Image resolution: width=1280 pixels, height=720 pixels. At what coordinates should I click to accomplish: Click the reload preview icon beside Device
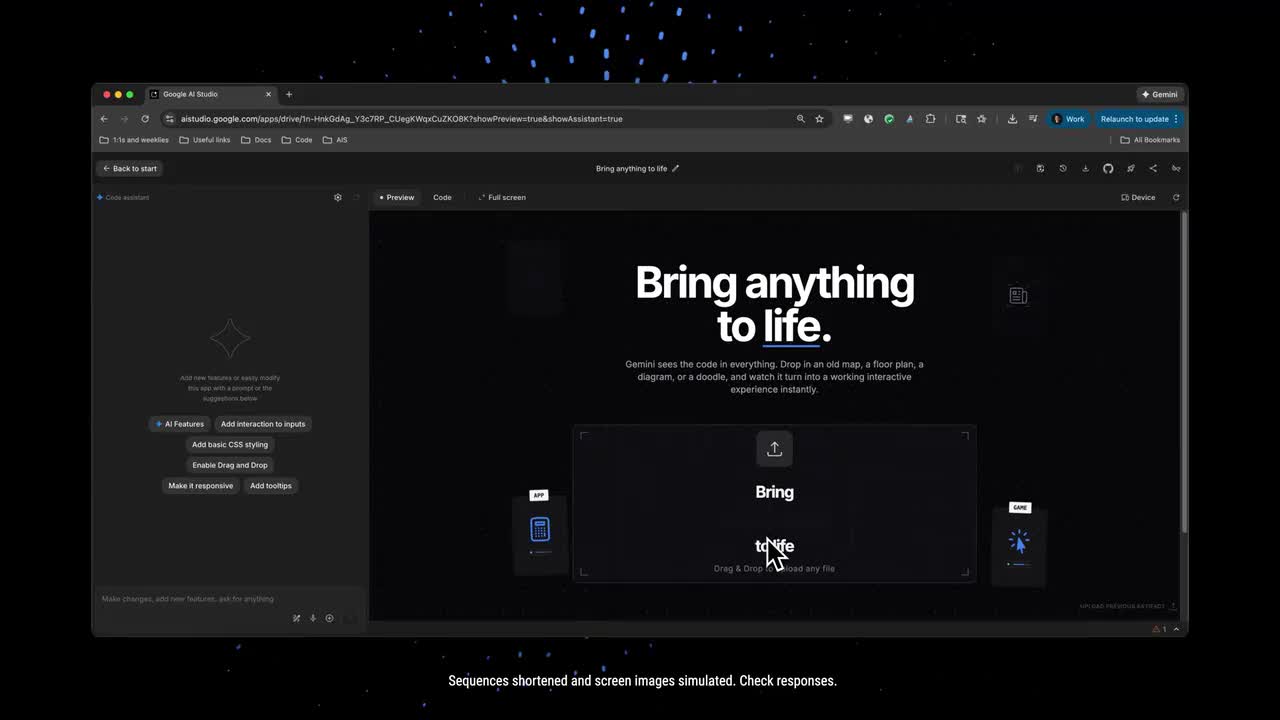pos(1176,197)
